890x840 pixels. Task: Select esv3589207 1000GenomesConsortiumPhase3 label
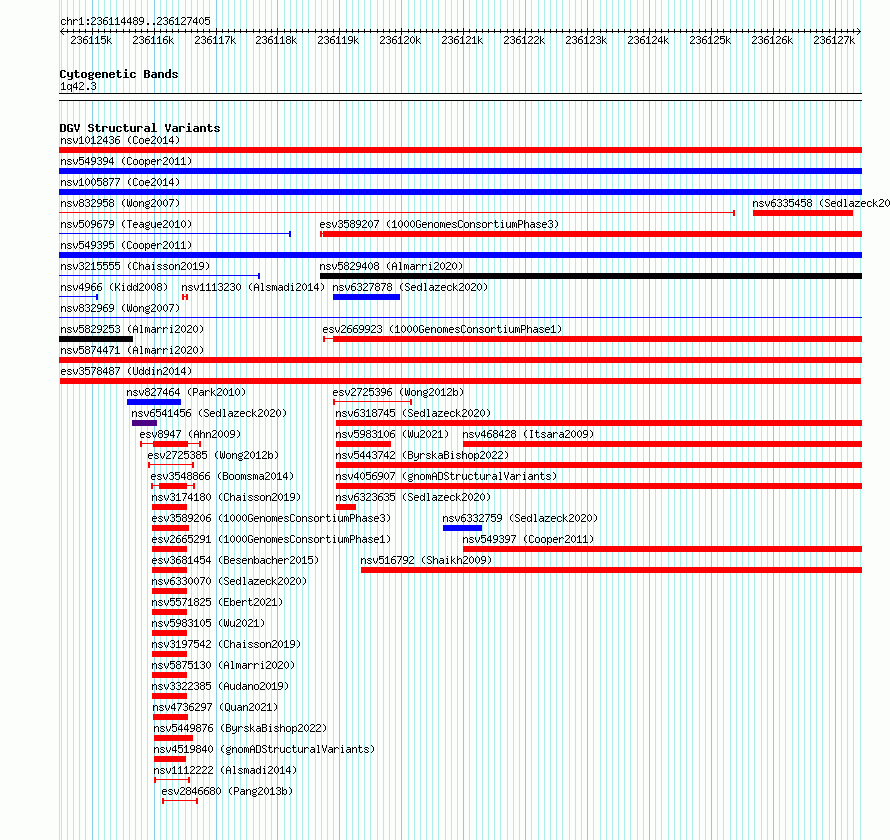[x=439, y=224]
